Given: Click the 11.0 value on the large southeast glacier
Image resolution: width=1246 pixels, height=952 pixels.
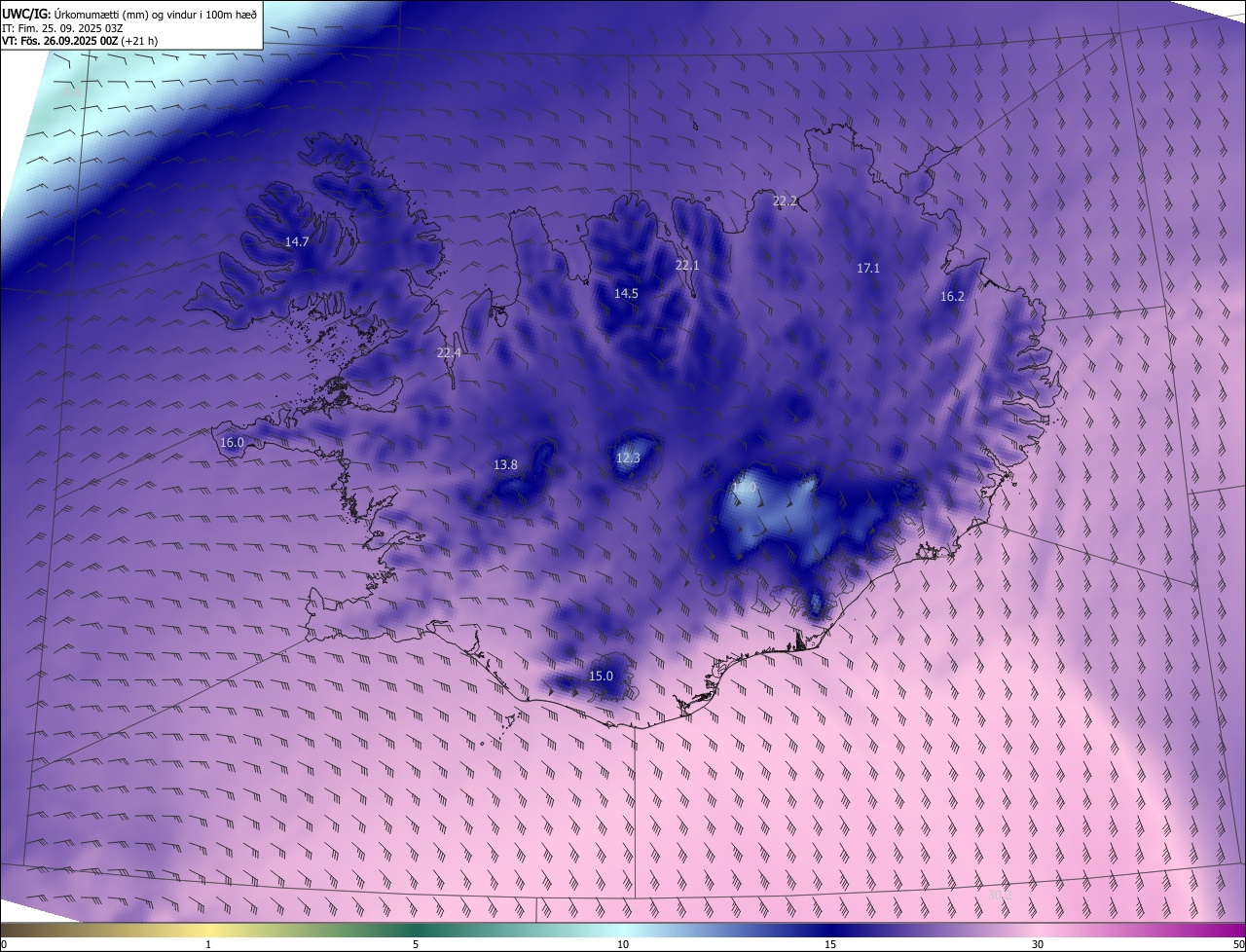Looking at the screenshot, I should tap(745, 487).
